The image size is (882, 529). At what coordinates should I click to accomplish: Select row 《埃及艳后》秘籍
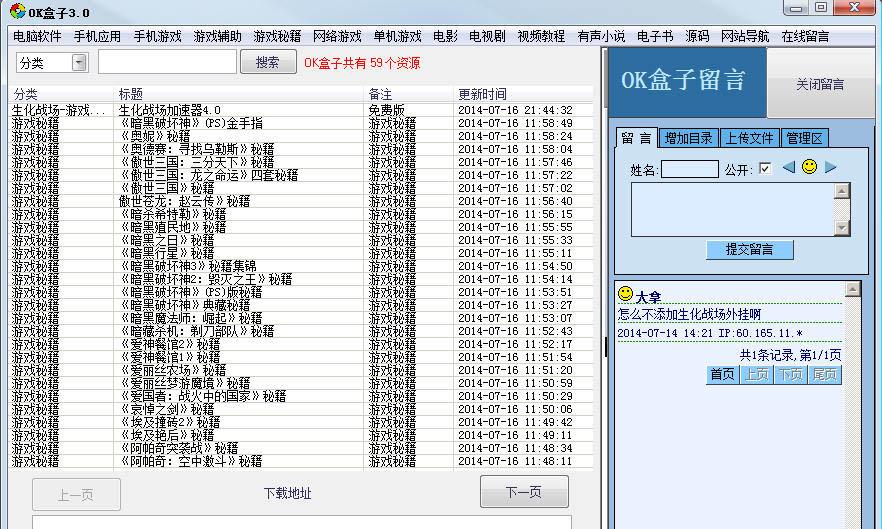coord(301,435)
